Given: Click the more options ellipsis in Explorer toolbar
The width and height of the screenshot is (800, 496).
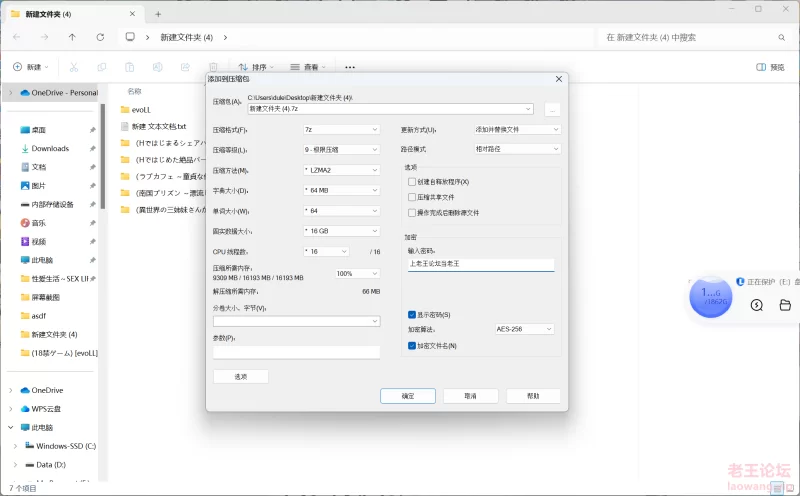Looking at the screenshot, I should tap(350, 67).
